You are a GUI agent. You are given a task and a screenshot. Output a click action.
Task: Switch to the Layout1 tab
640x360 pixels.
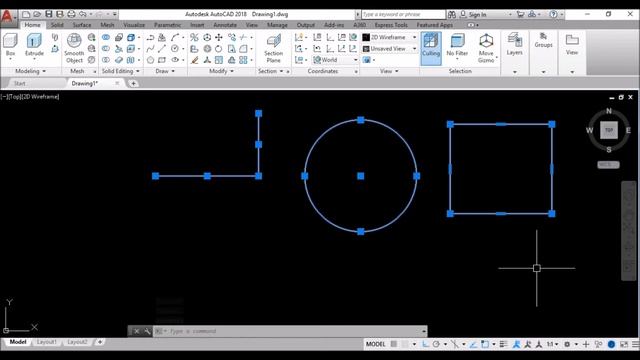(x=47, y=342)
